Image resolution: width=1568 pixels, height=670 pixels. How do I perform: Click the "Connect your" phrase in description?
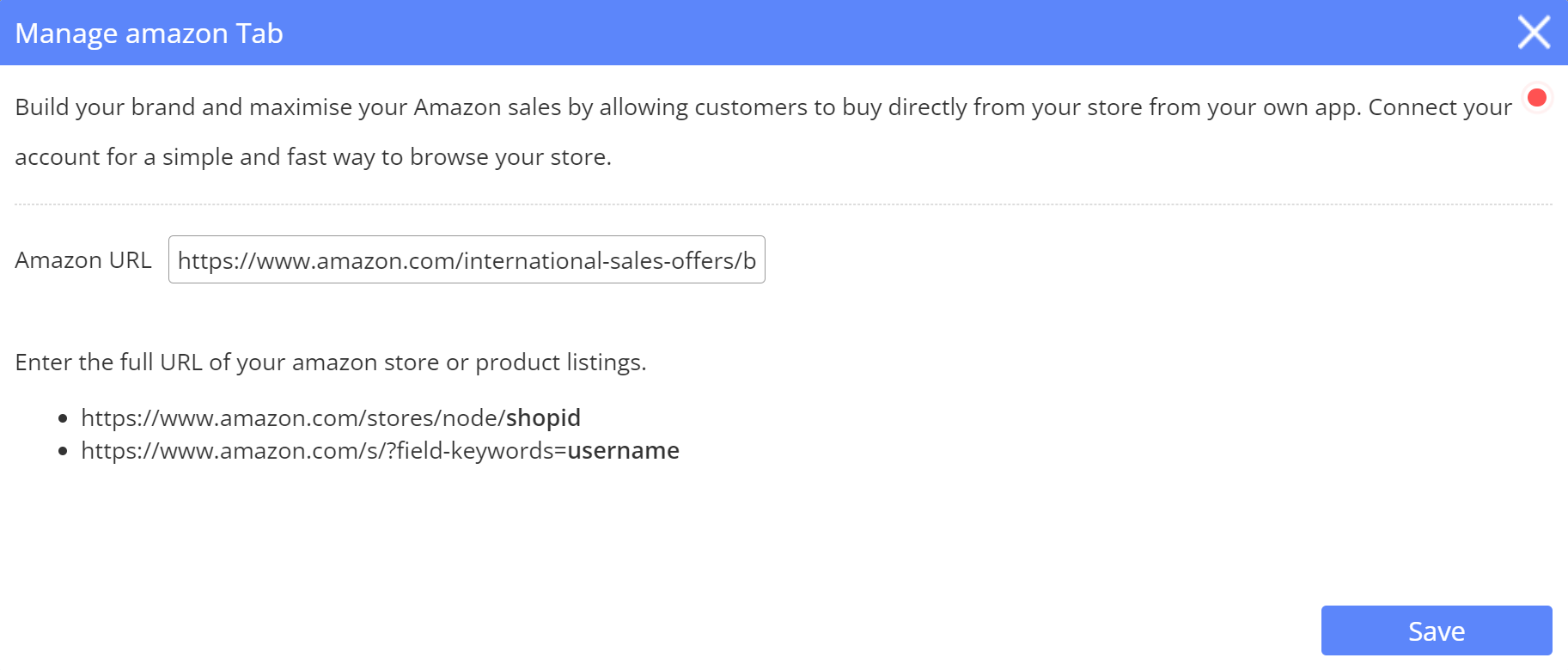[1439, 107]
